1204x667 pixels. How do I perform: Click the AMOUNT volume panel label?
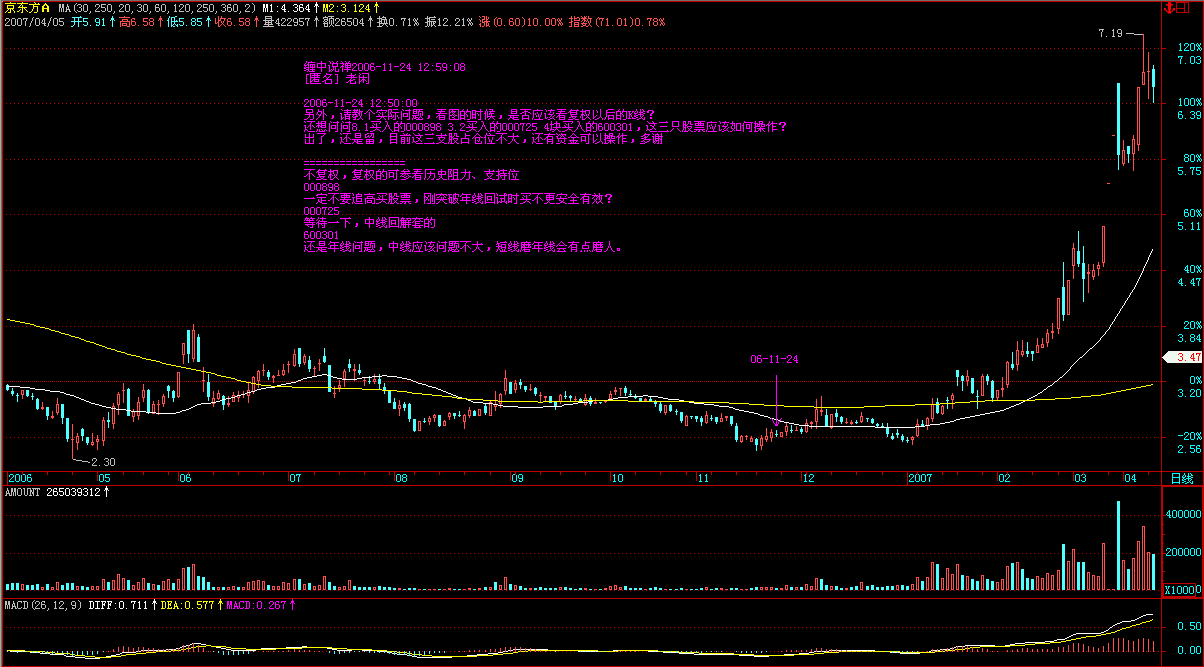click(x=54, y=492)
